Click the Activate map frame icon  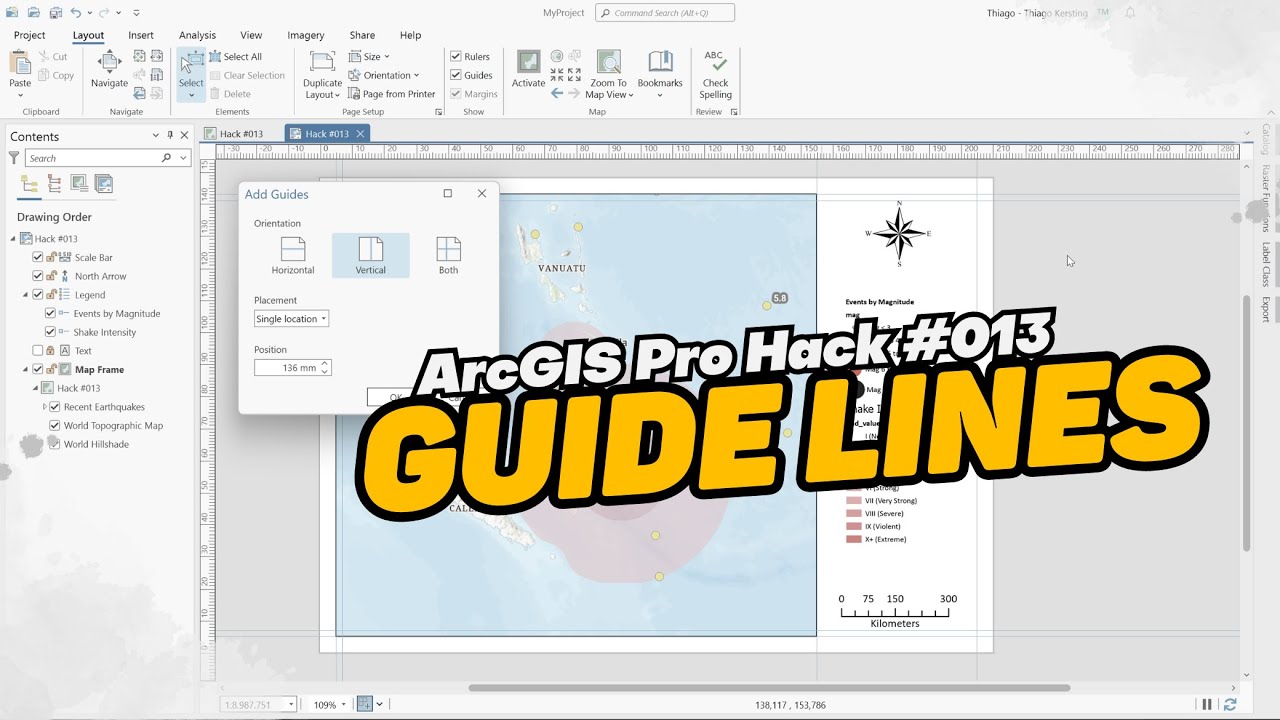[x=528, y=62]
